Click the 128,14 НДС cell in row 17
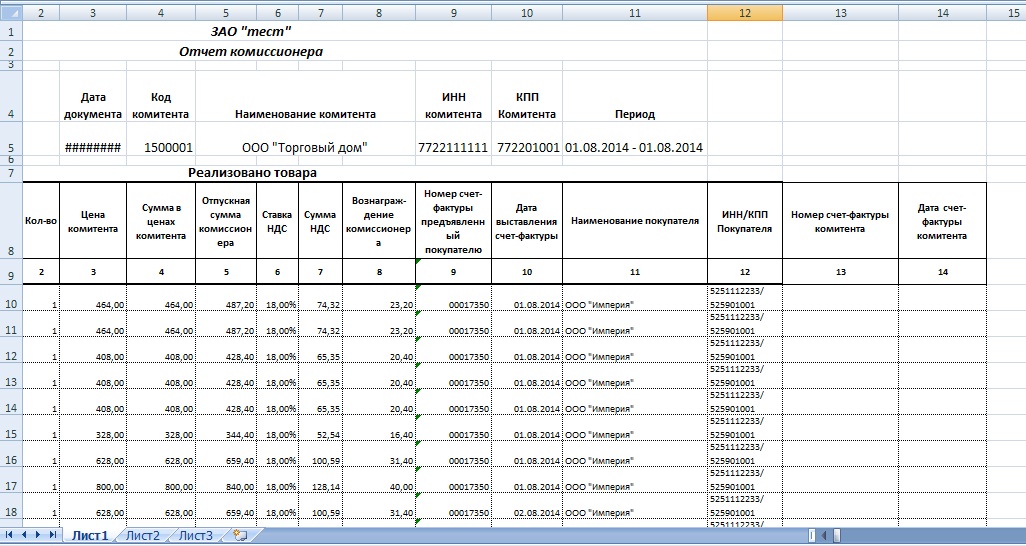 pos(320,480)
